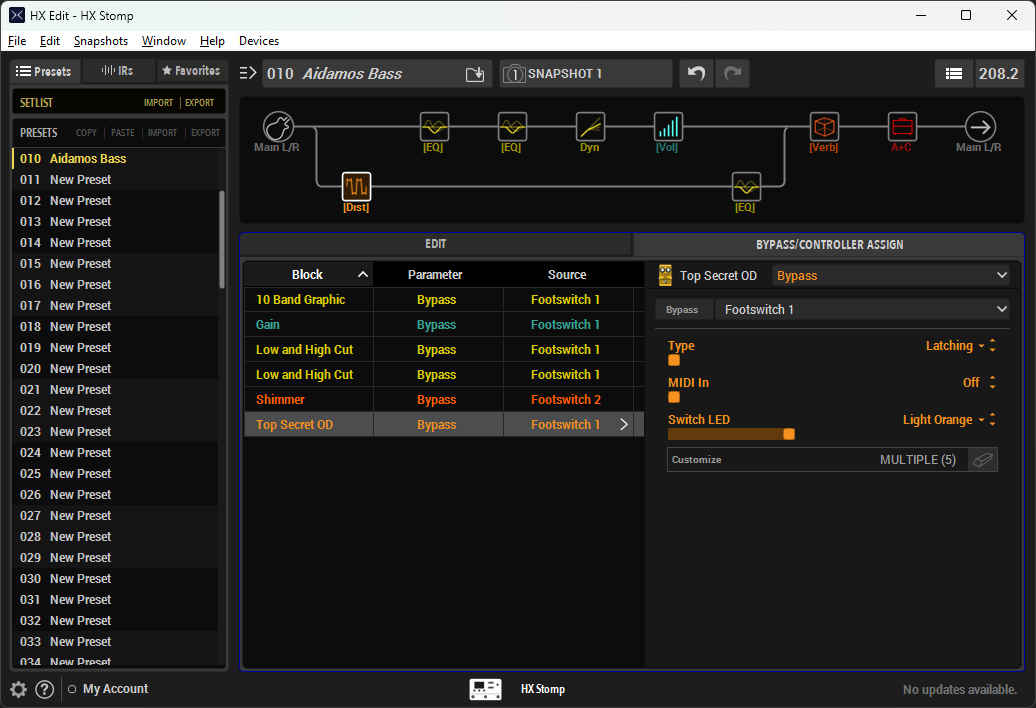
Task: Select preset 010 Aidamos Bass in list
Action: (115, 159)
